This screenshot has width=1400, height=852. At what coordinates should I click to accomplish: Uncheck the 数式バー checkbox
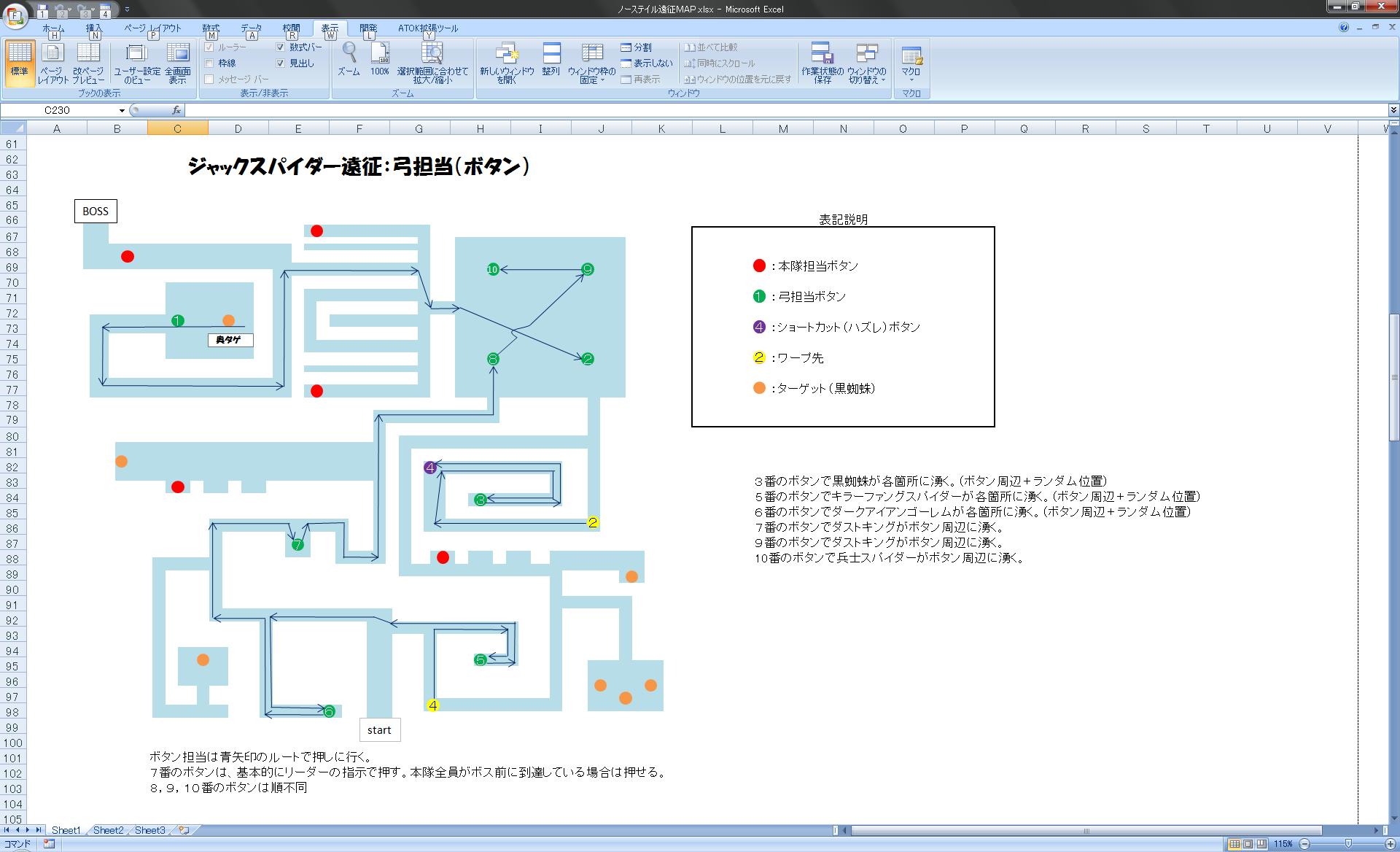tap(281, 47)
